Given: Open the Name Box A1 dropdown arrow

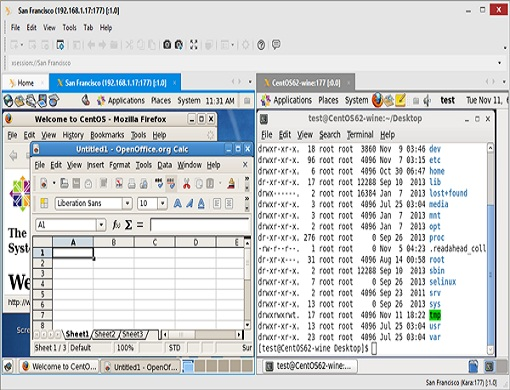Looking at the screenshot, I should coord(101,225).
